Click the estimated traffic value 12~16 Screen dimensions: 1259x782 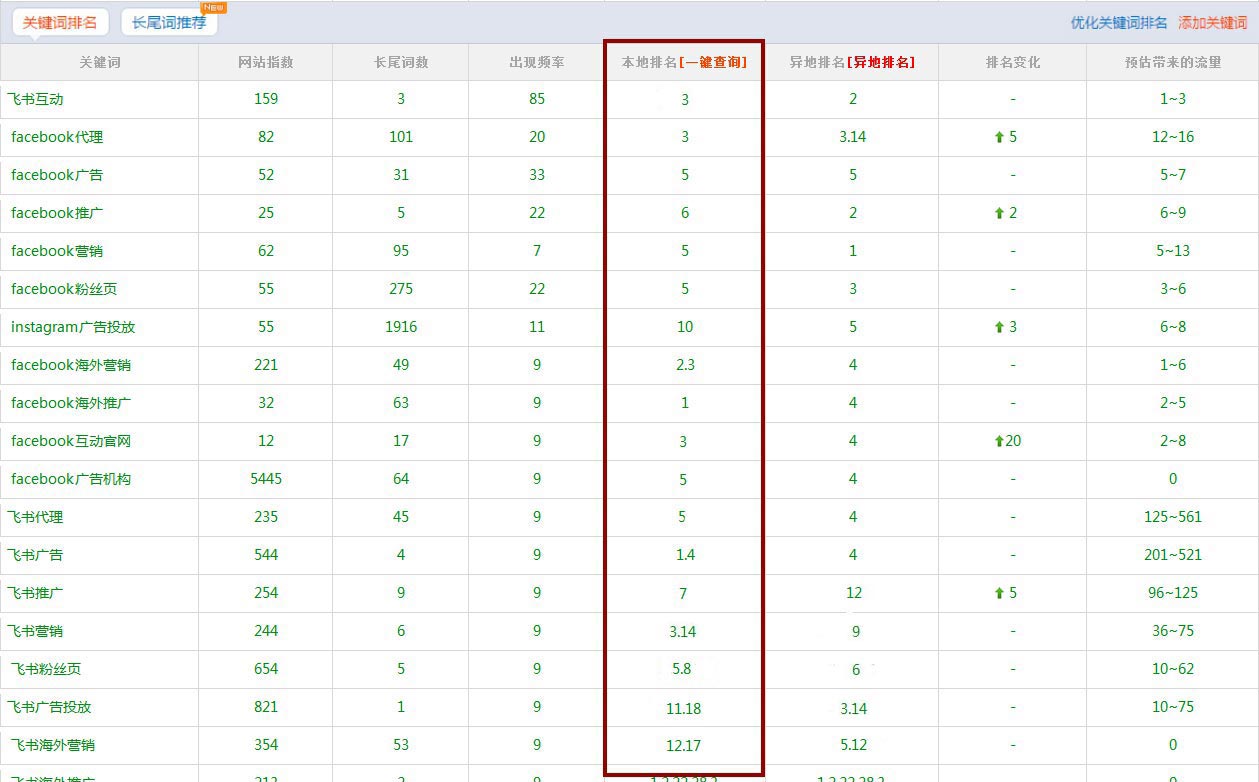pos(1173,137)
